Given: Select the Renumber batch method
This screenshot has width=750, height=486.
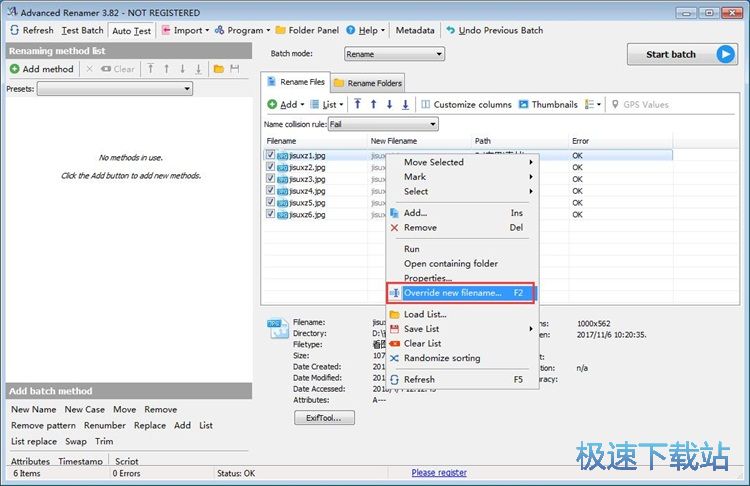Looking at the screenshot, I should (x=105, y=425).
